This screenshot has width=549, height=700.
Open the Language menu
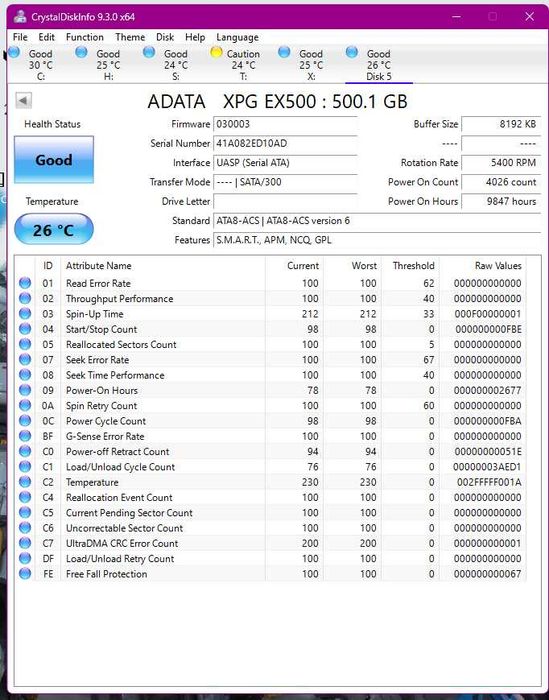pos(237,37)
